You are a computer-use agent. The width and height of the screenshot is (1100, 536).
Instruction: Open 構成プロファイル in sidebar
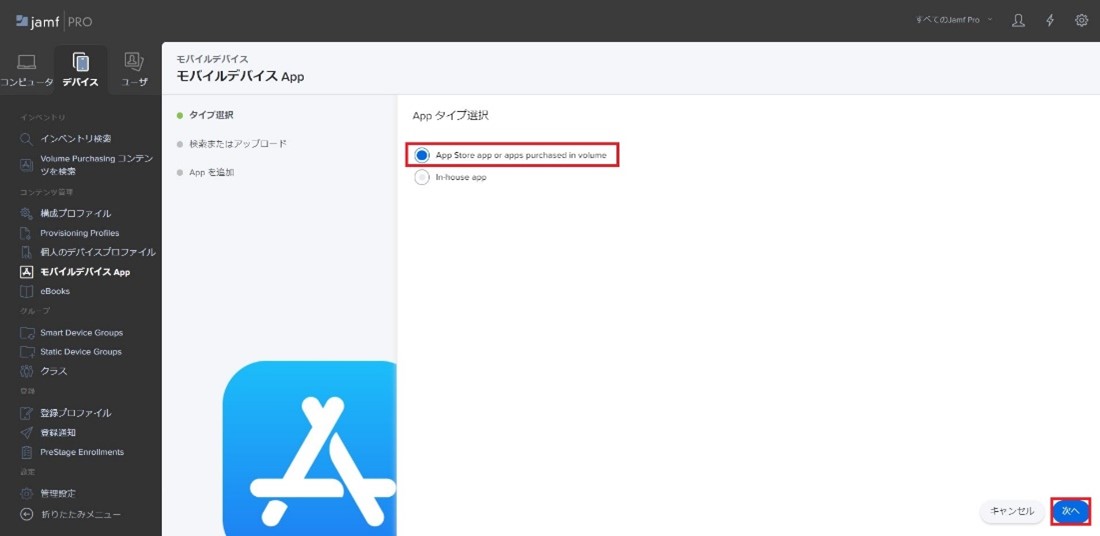coord(75,213)
